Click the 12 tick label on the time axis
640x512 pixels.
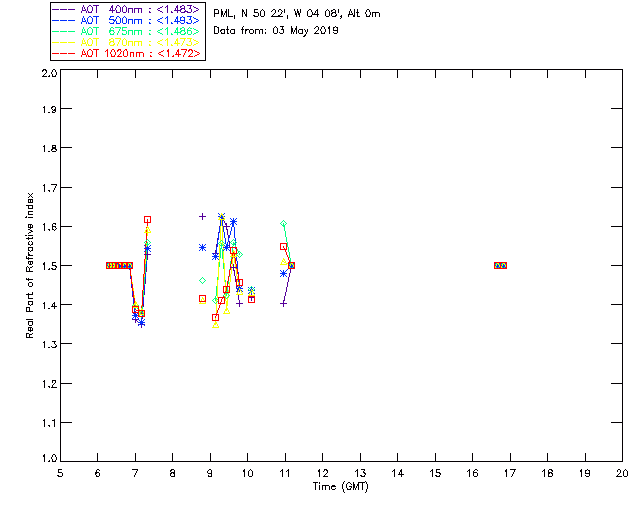322,473
